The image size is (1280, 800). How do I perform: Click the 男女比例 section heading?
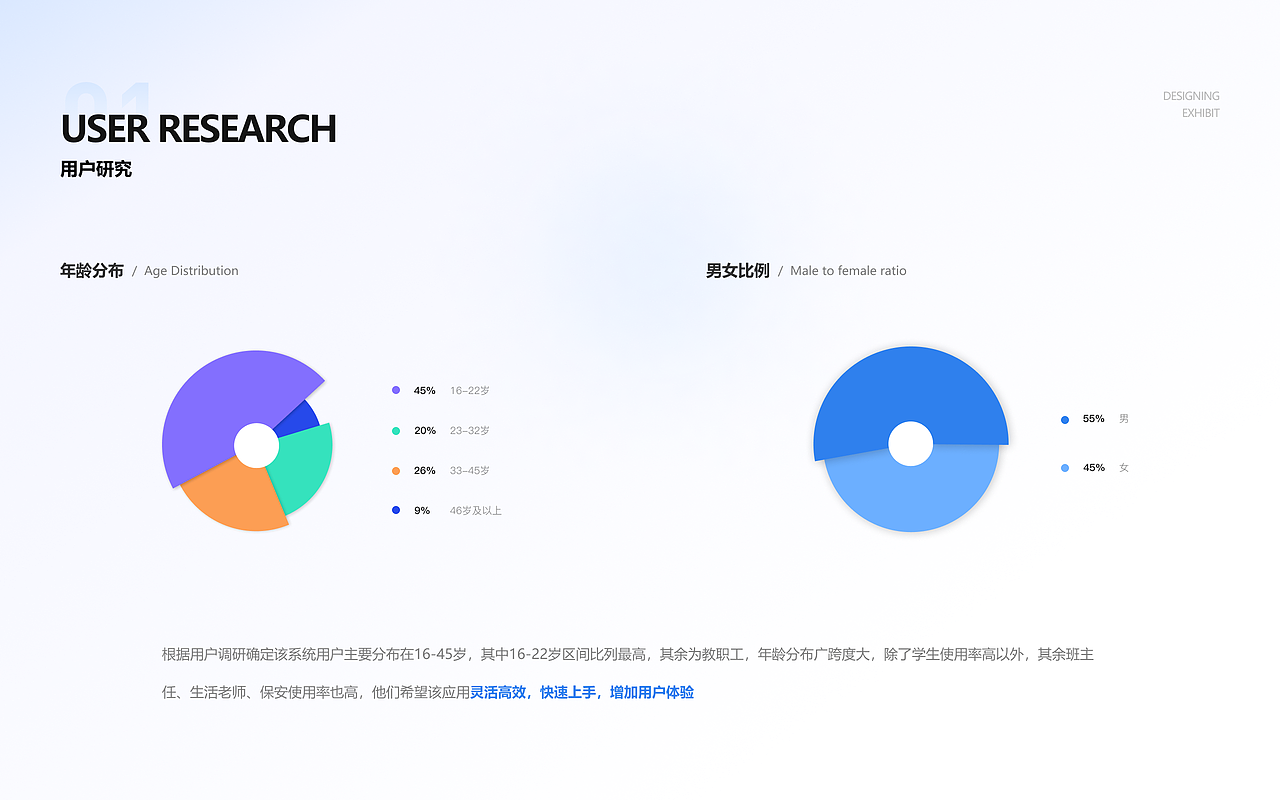(x=736, y=270)
